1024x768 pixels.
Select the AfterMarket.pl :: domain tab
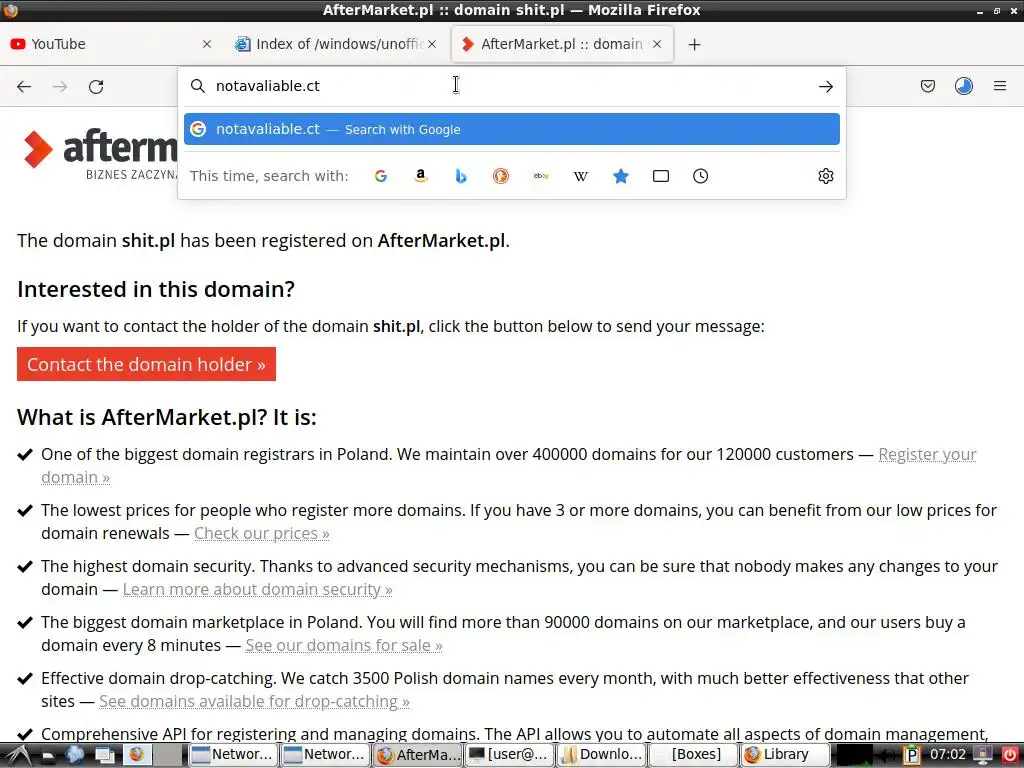pos(562,44)
